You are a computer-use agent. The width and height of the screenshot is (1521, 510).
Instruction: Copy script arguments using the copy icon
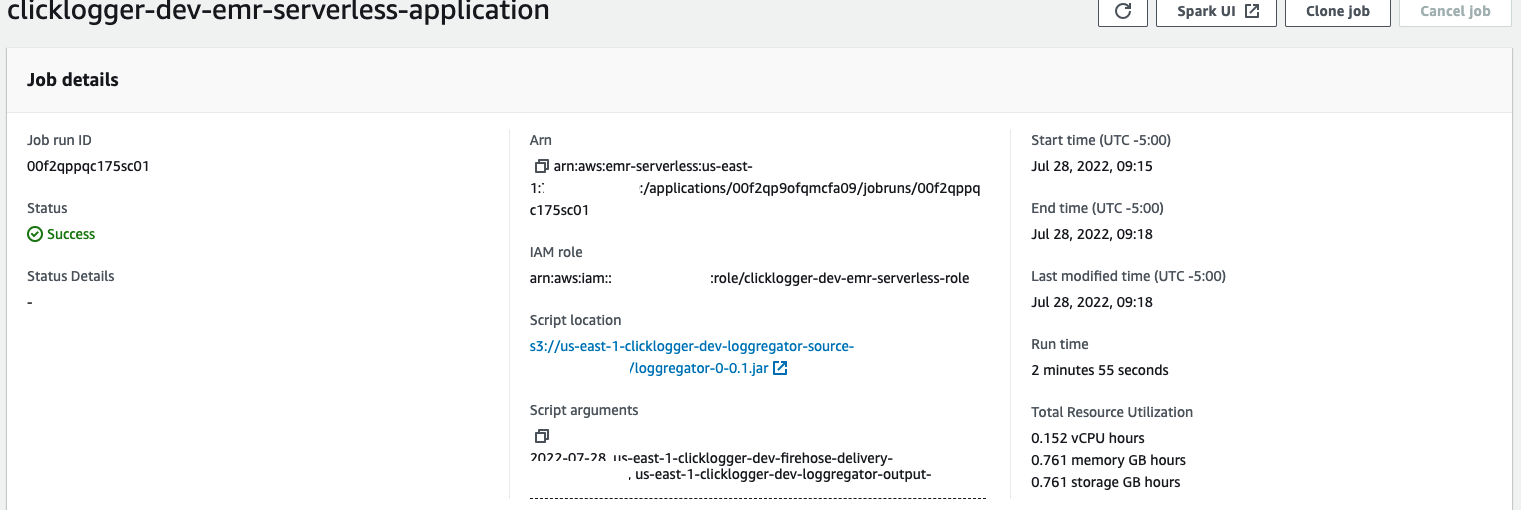tap(541, 436)
